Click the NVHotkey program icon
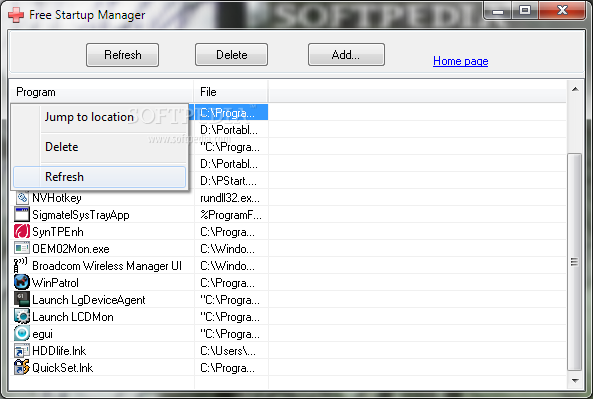 click(x=22, y=197)
